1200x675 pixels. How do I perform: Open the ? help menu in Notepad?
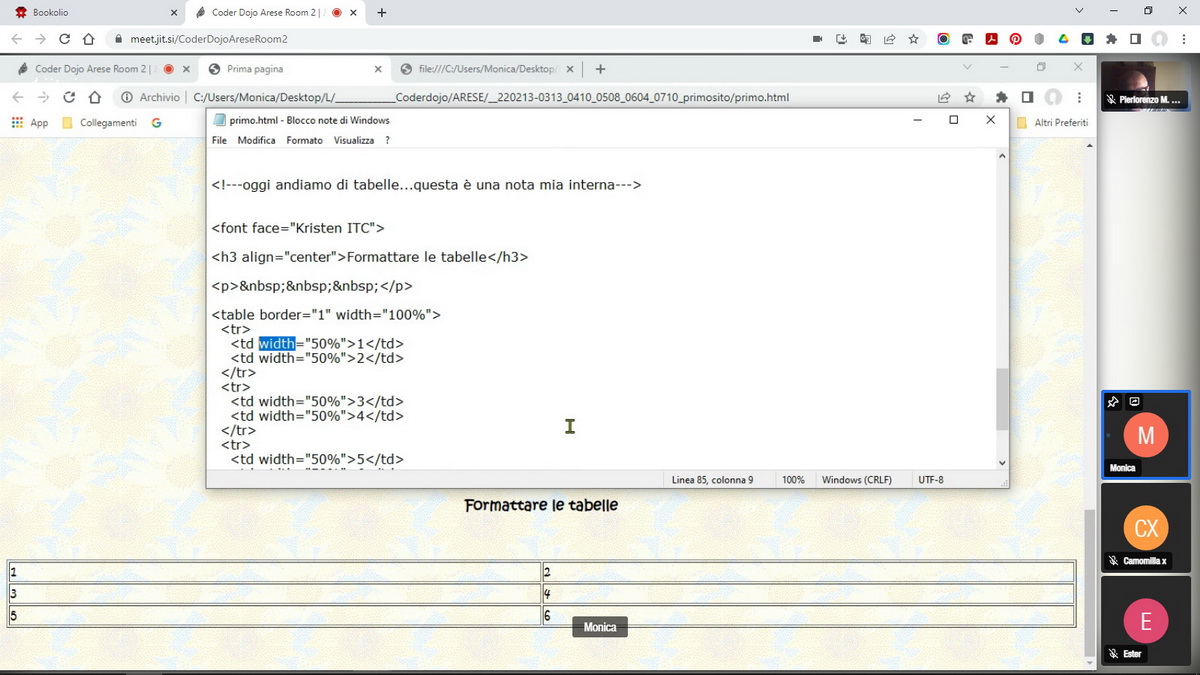387,140
